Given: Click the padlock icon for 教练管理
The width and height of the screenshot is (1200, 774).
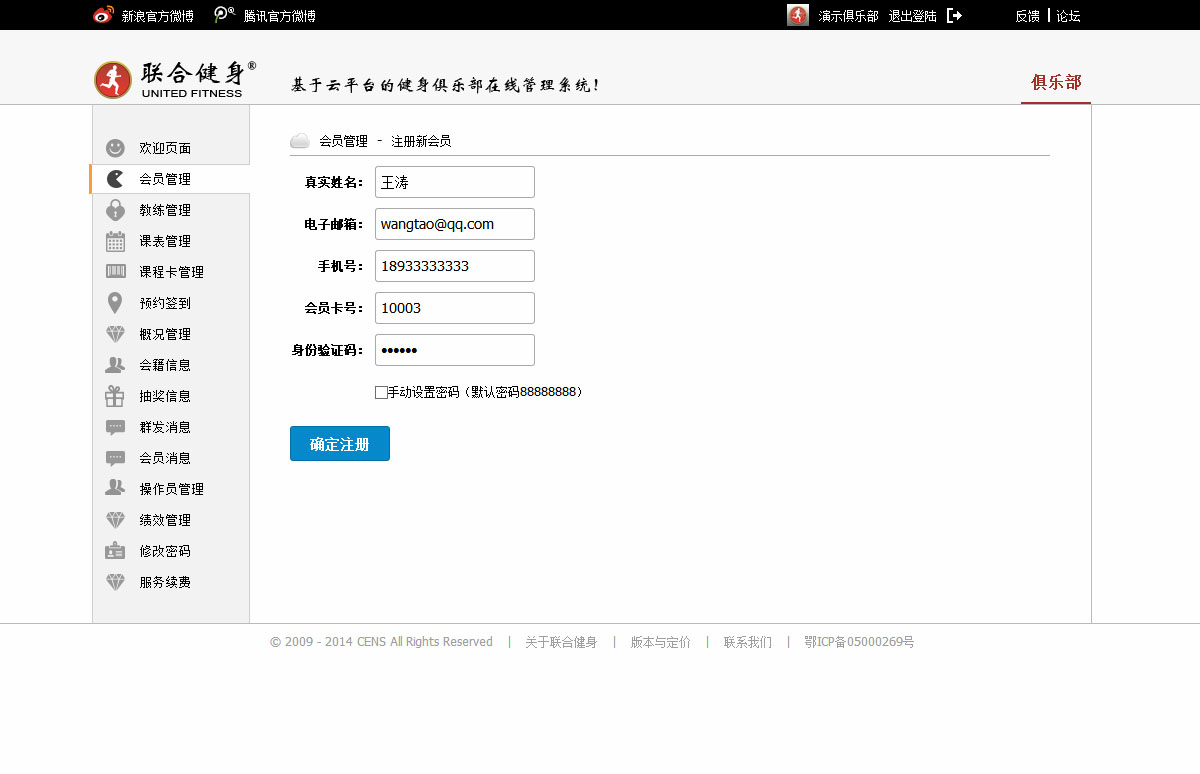Looking at the screenshot, I should pos(115,210).
